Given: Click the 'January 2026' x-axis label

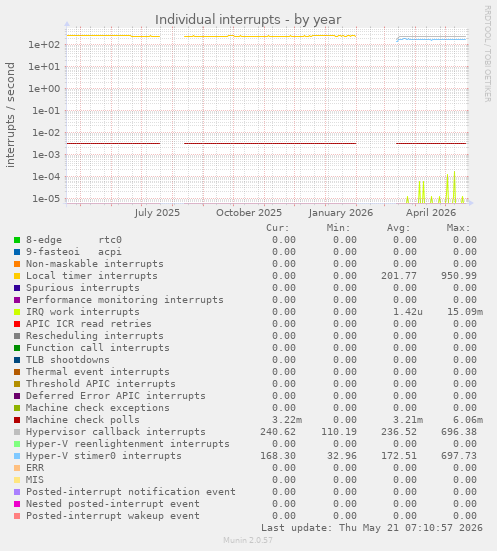Looking at the screenshot, I should pos(341,213).
